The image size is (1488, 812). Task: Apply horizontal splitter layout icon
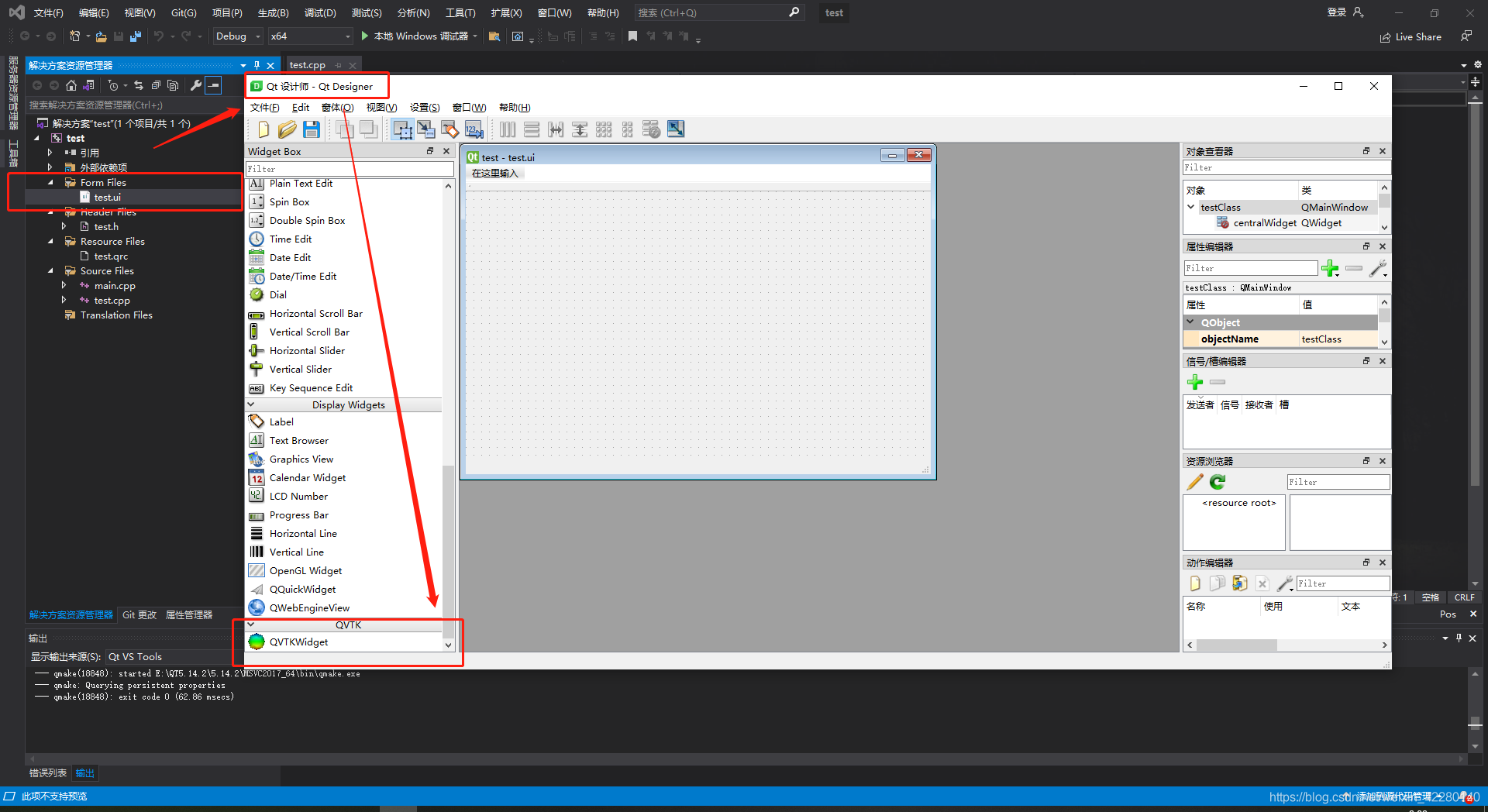coord(556,129)
